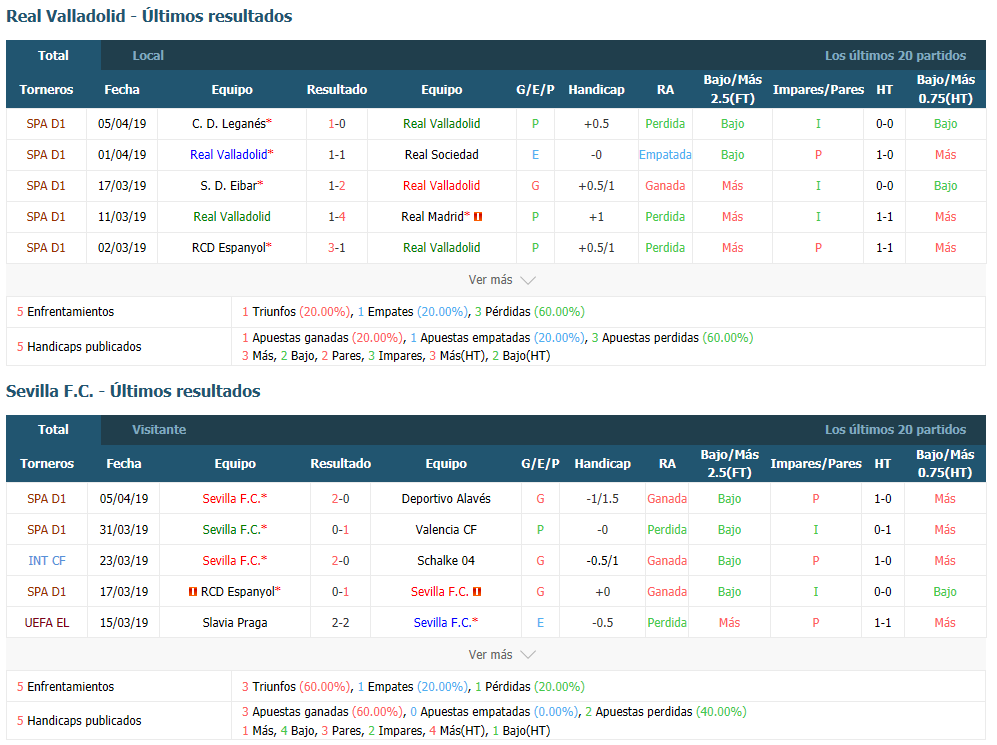This screenshot has width=997, height=745.
Task: Click the red card icon after Sevilla F.C. in the Espanyol row
Action: 477,592
